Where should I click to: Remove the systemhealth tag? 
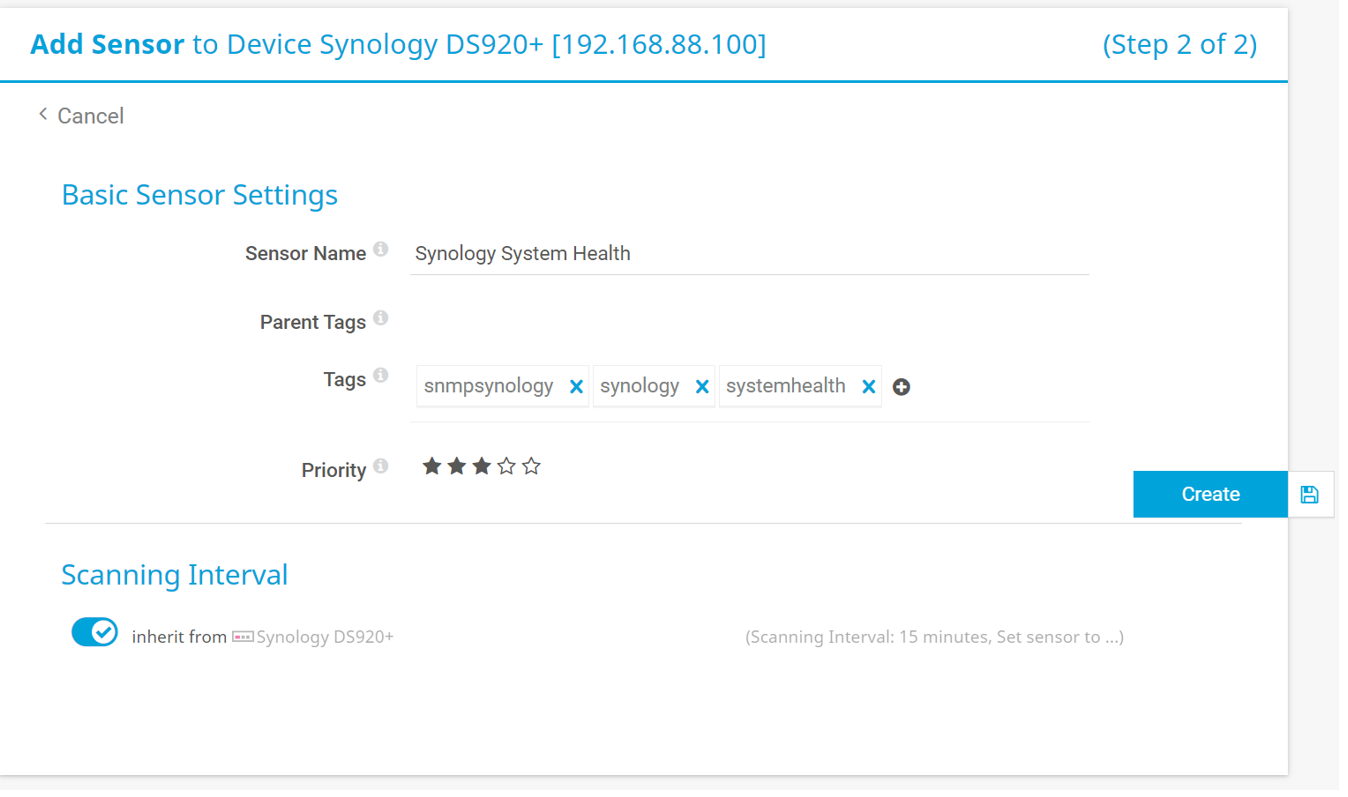[867, 385]
